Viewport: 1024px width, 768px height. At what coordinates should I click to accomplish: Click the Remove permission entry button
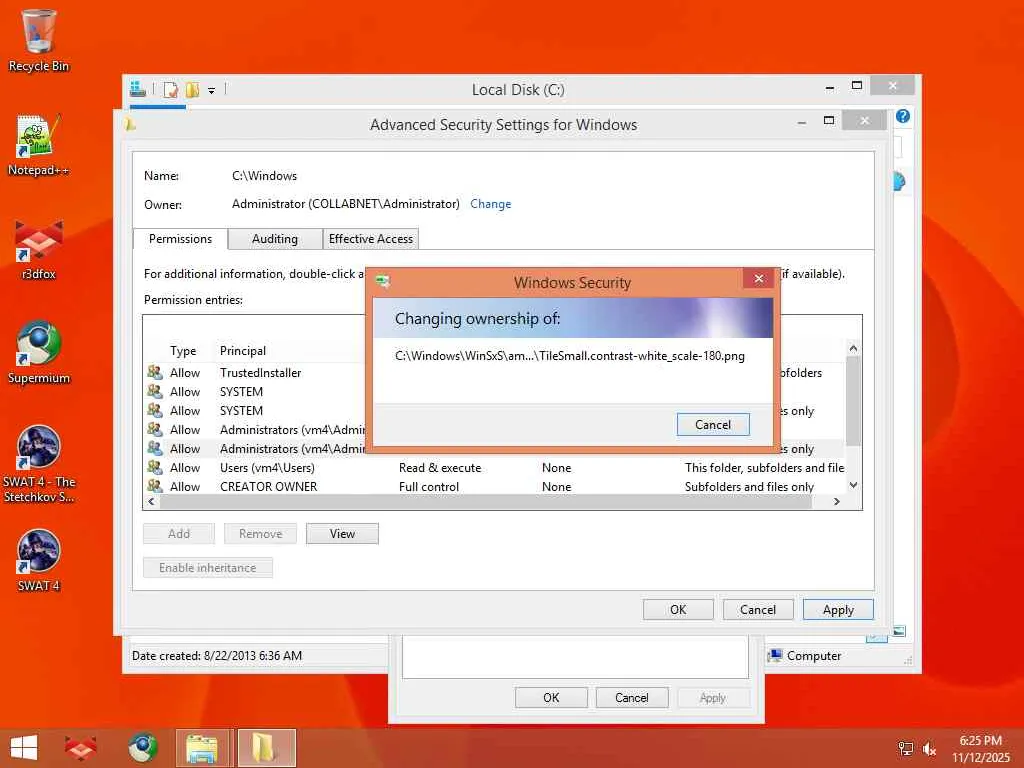(261, 534)
